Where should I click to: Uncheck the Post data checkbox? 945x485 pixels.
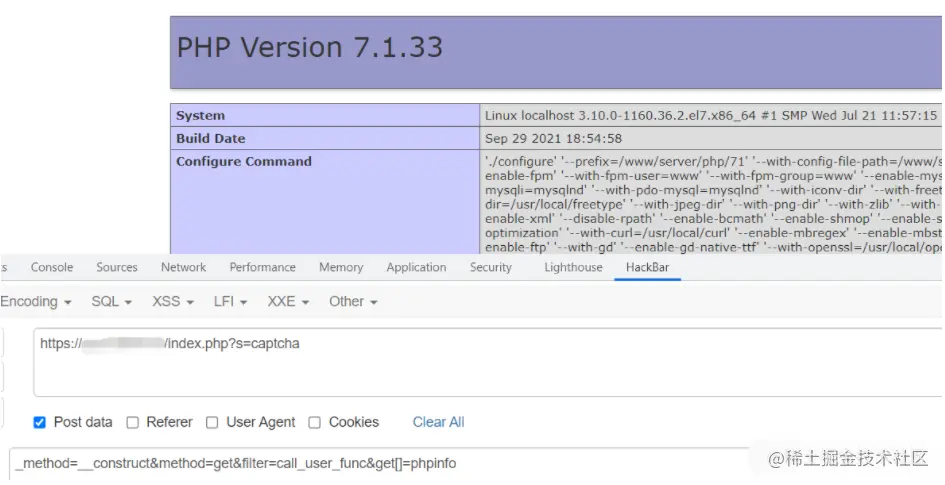point(40,423)
